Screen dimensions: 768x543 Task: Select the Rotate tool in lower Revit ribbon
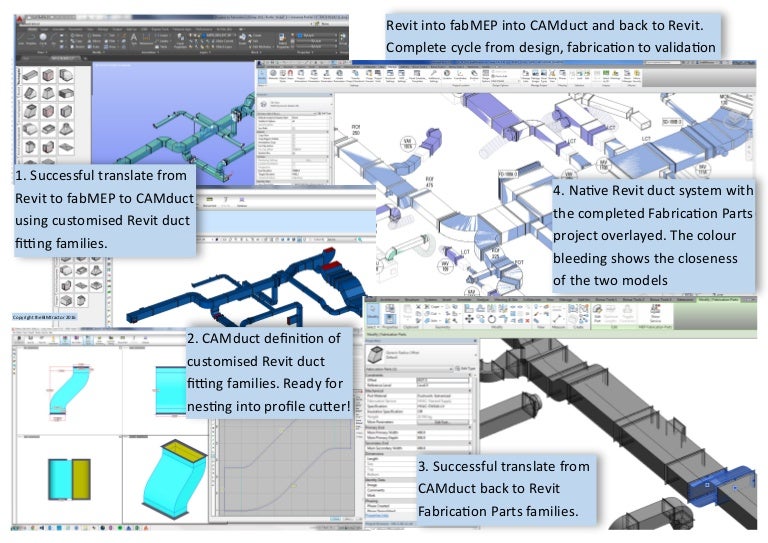click(492, 319)
